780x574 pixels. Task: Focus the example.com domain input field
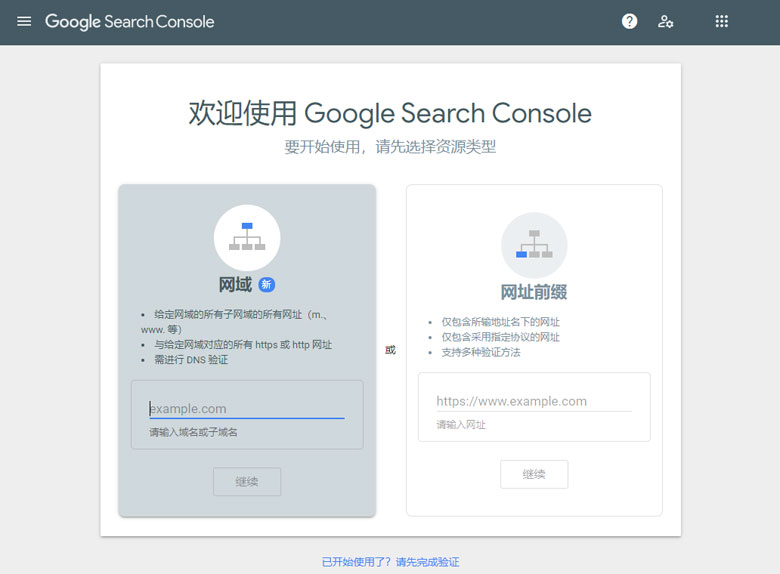click(x=246, y=408)
